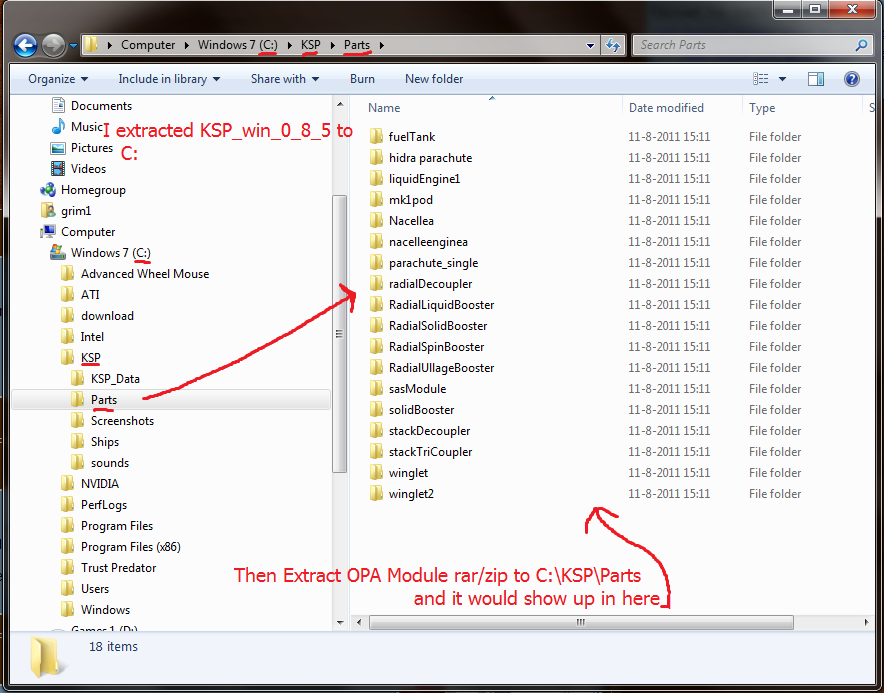Create a New folder
The height and width of the screenshot is (693, 884).
click(x=434, y=79)
